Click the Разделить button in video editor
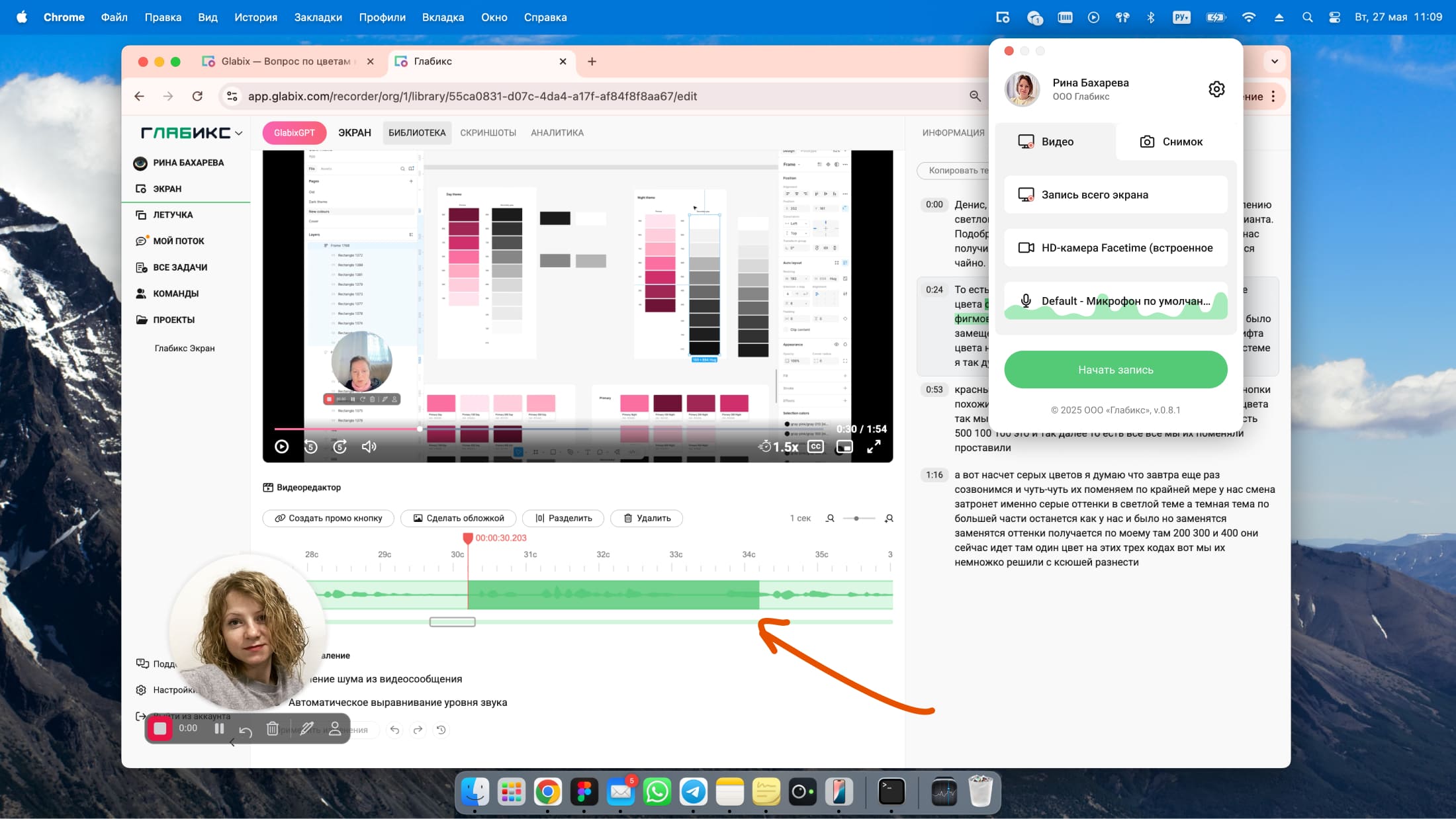 coord(563,518)
